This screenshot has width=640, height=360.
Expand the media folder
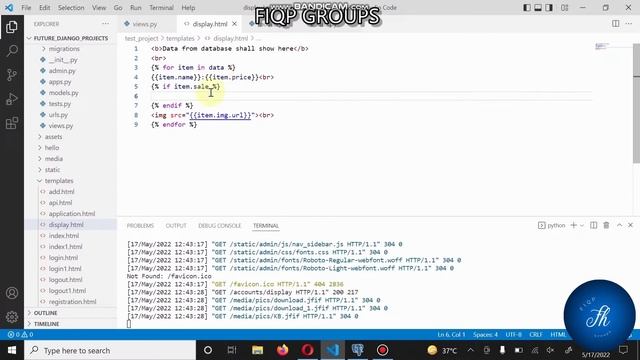pos(53,159)
